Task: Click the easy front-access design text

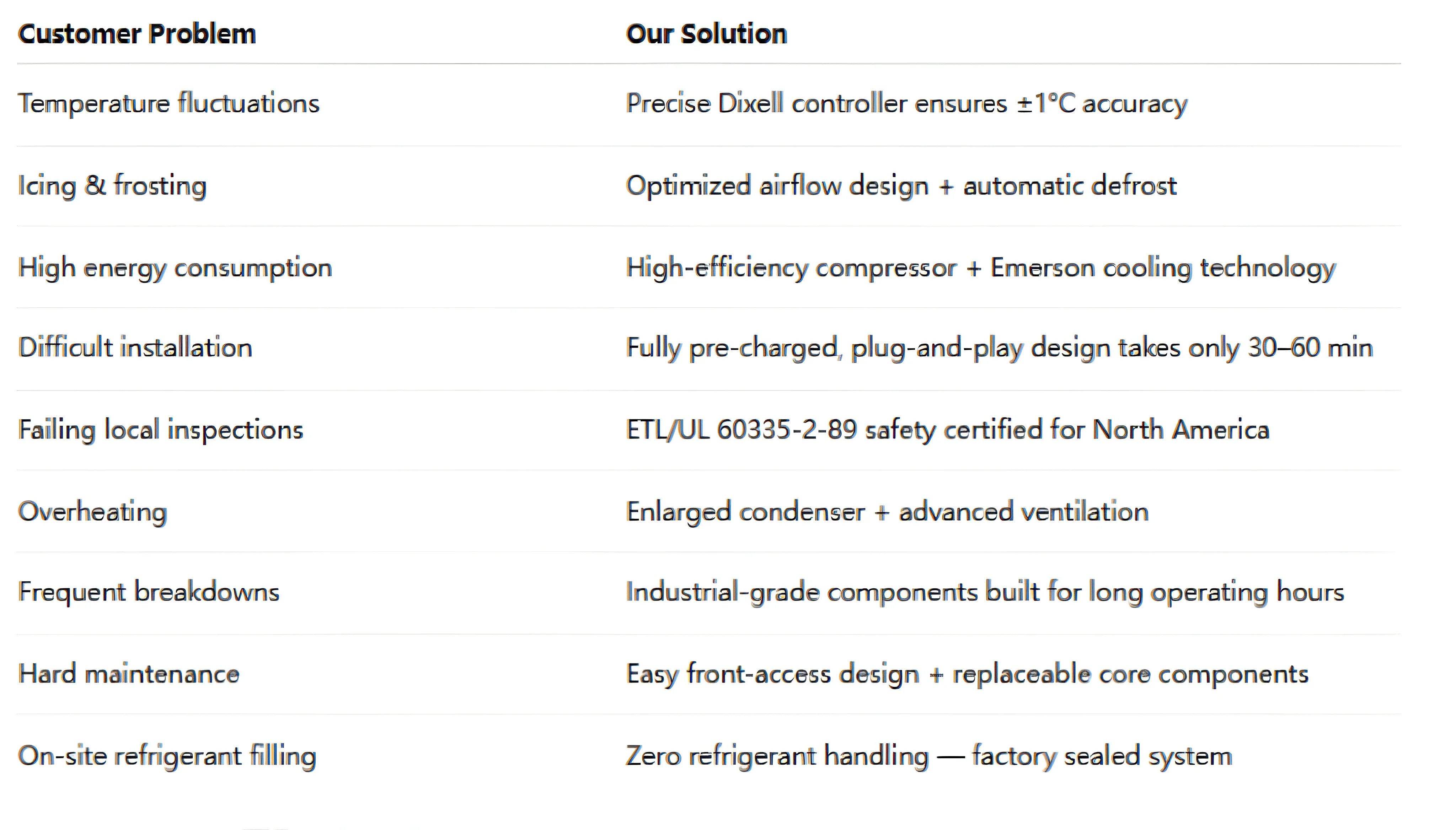Action: coord(967,674)
